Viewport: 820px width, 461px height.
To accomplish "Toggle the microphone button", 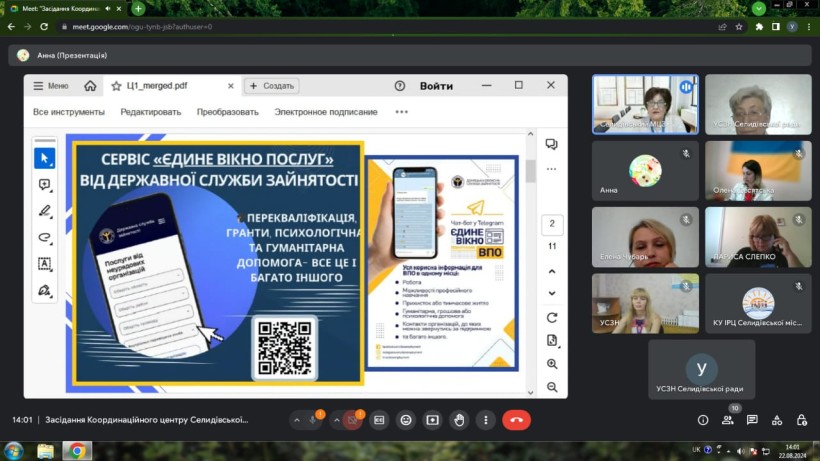I will click(x=313, y=420).
